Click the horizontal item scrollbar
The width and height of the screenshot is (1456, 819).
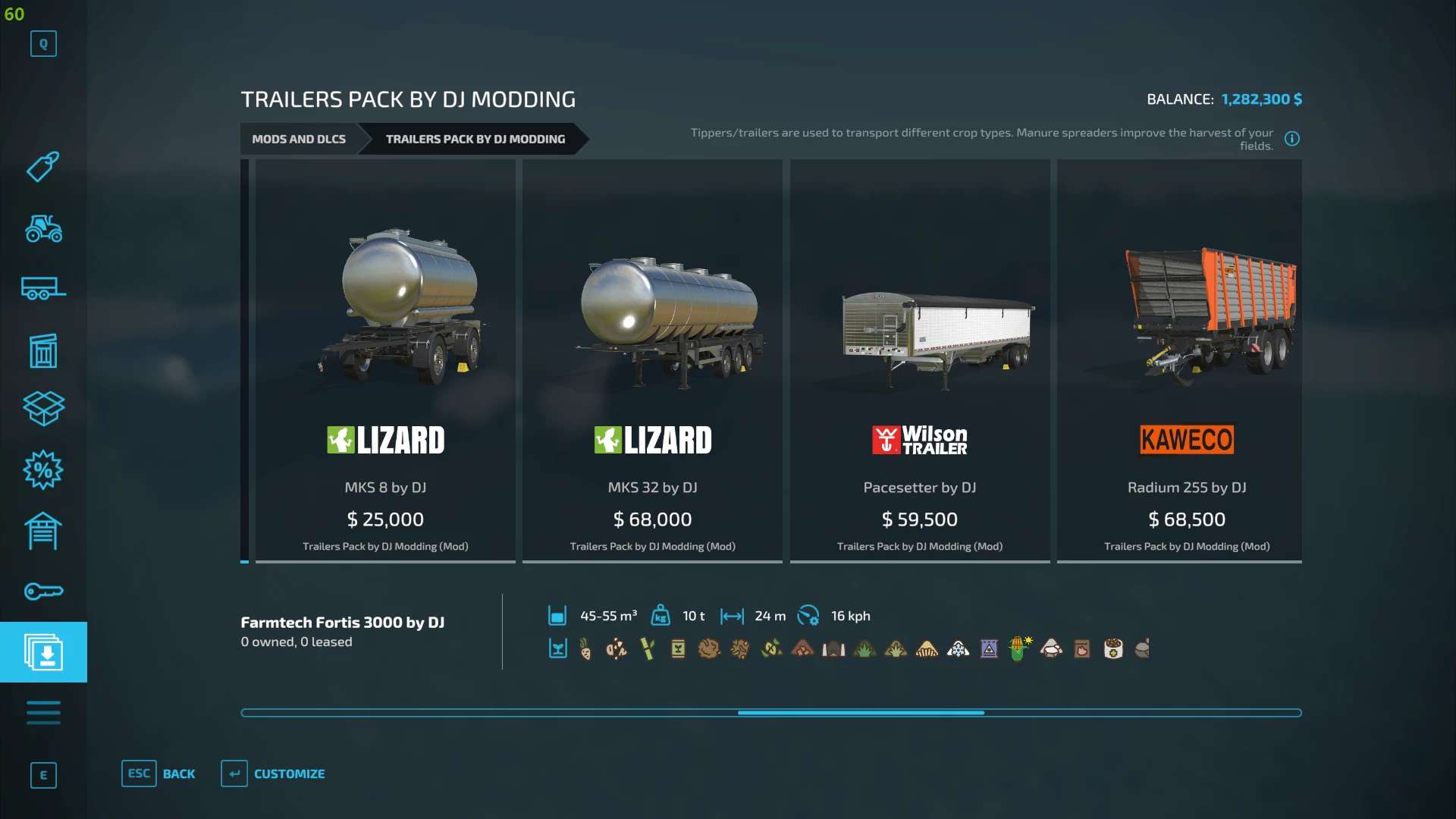point(771,713)
